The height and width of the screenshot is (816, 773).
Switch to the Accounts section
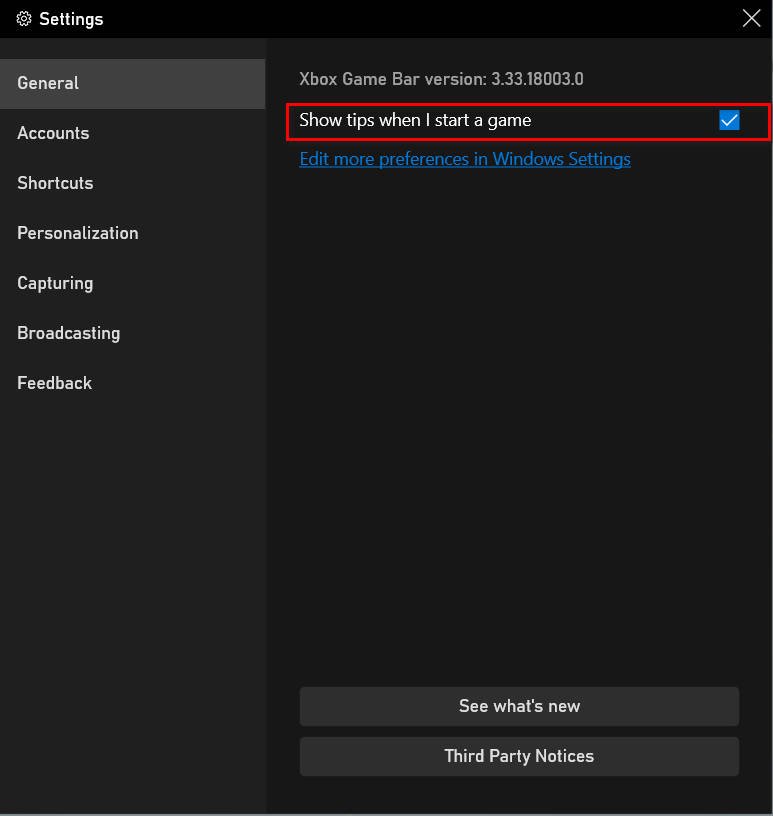(x=133, y=133)
